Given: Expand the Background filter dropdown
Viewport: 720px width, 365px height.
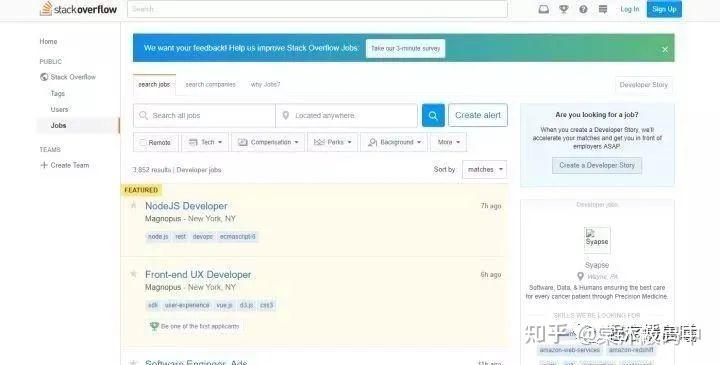Looking at the screenshot, I should pos(394,142).
